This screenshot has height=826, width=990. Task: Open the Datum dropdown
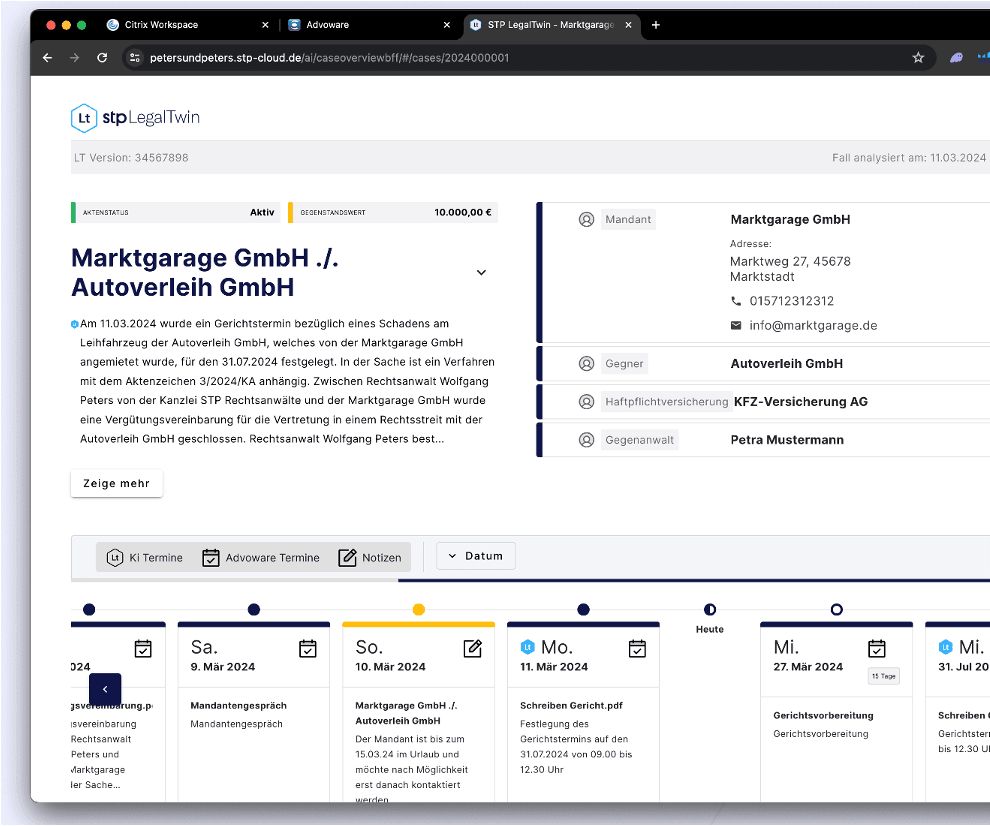click(x=476, y=556)
